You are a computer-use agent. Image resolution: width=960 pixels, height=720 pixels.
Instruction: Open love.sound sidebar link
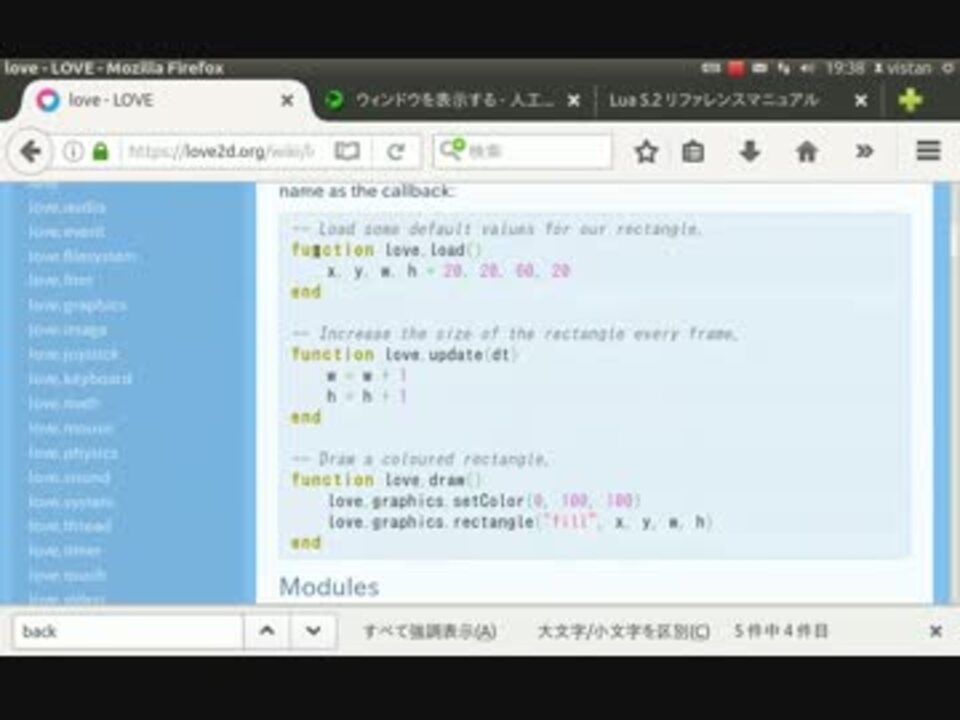tap(69, 477)
